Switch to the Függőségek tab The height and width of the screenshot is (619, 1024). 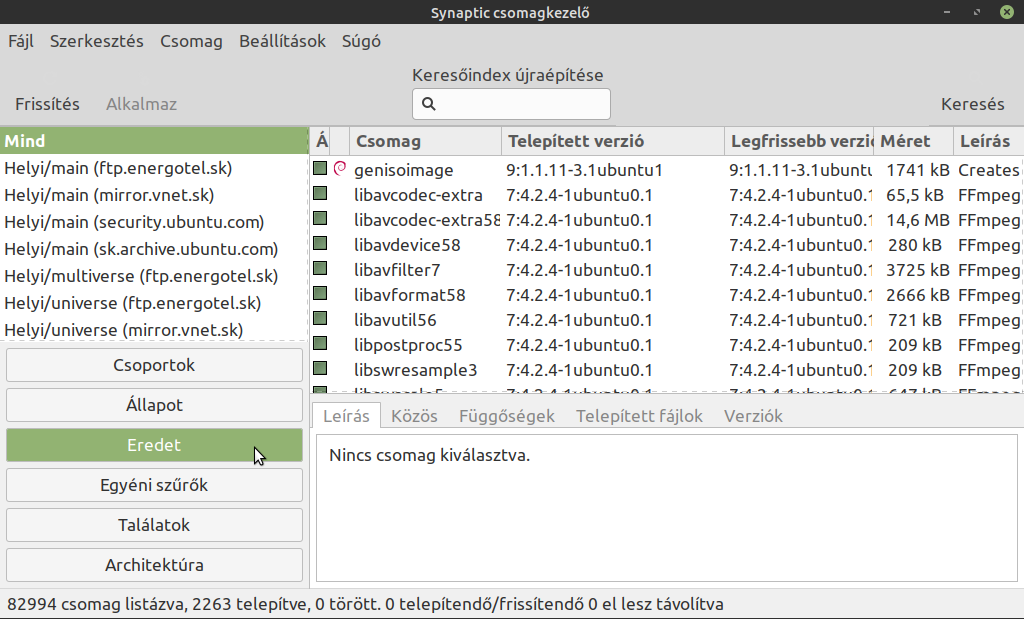[x=507, y=416]
